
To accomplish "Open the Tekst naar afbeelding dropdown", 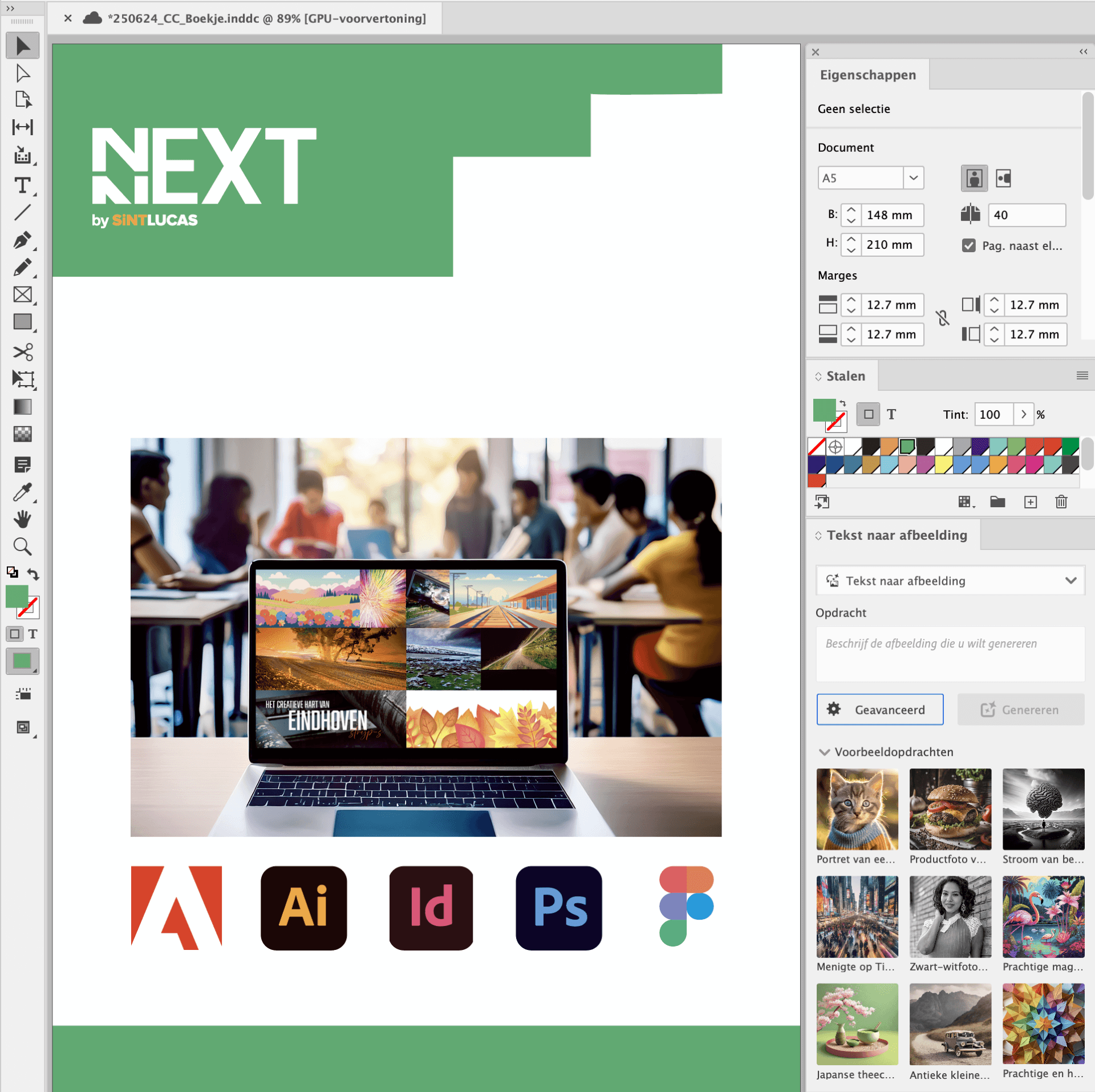I will (950, 581).
